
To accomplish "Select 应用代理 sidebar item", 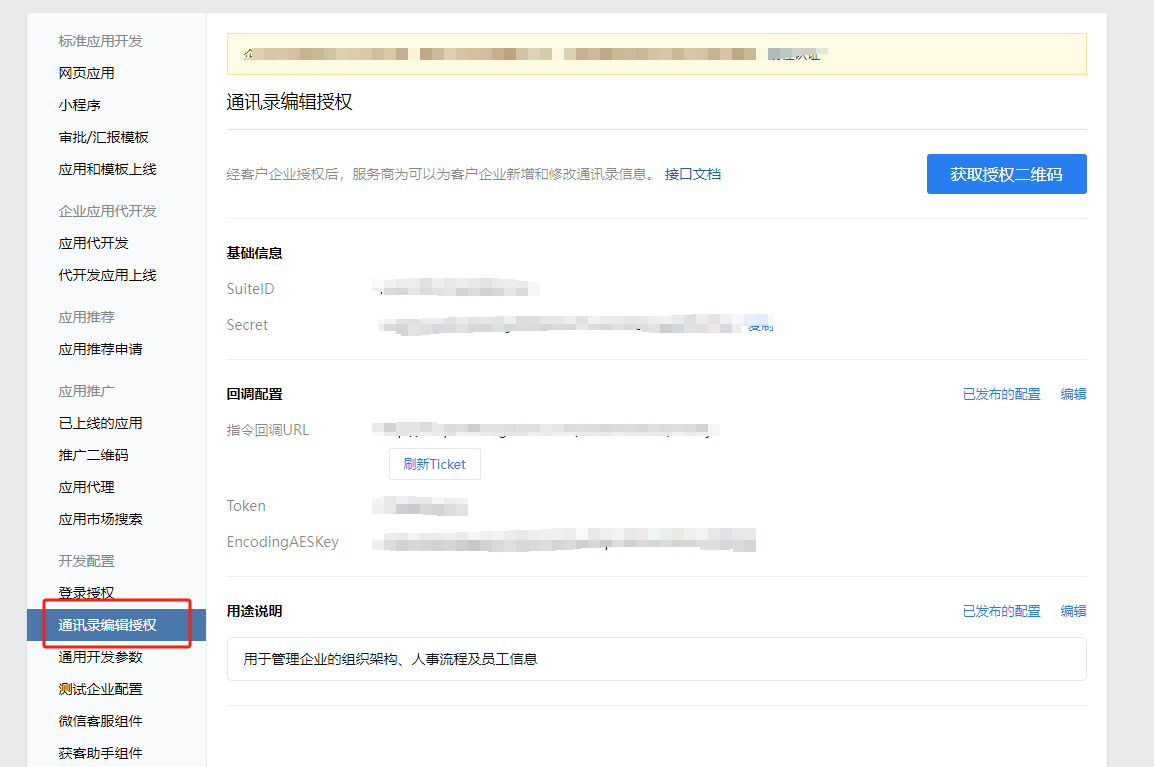I will click(x=86, y=487).
